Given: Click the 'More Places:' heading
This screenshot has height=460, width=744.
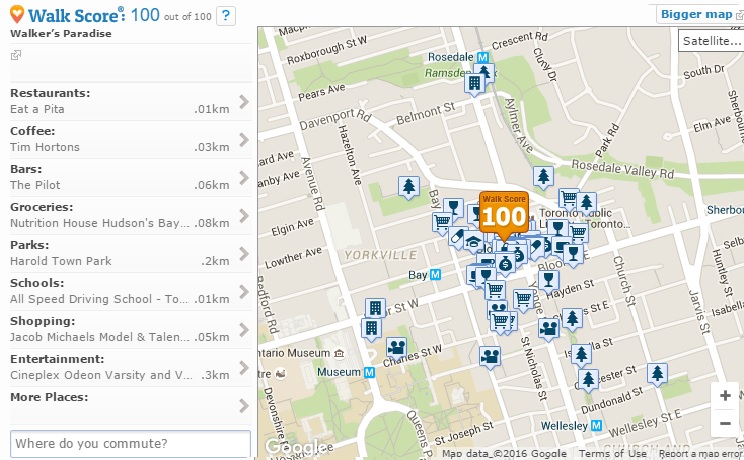Looking at the screenshot, I should tap(49, 397).
